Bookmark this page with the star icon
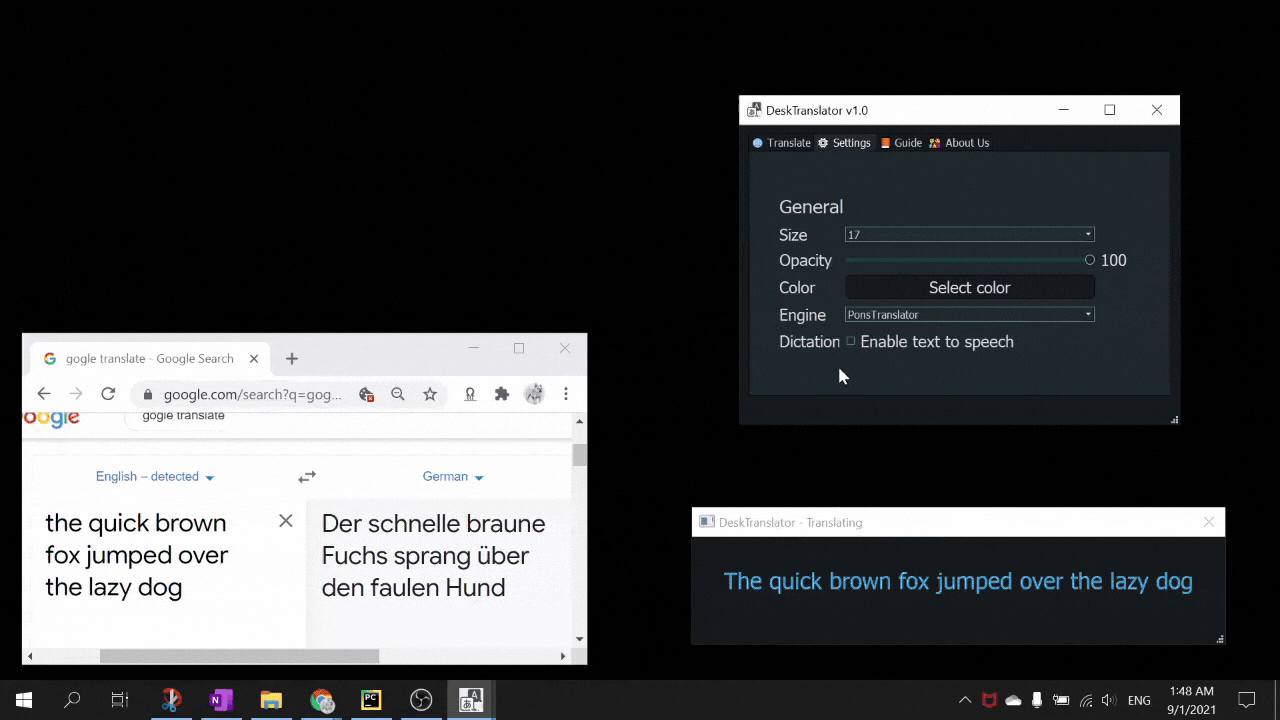Screen dimensions: 1280x720 tap(430, 395)
